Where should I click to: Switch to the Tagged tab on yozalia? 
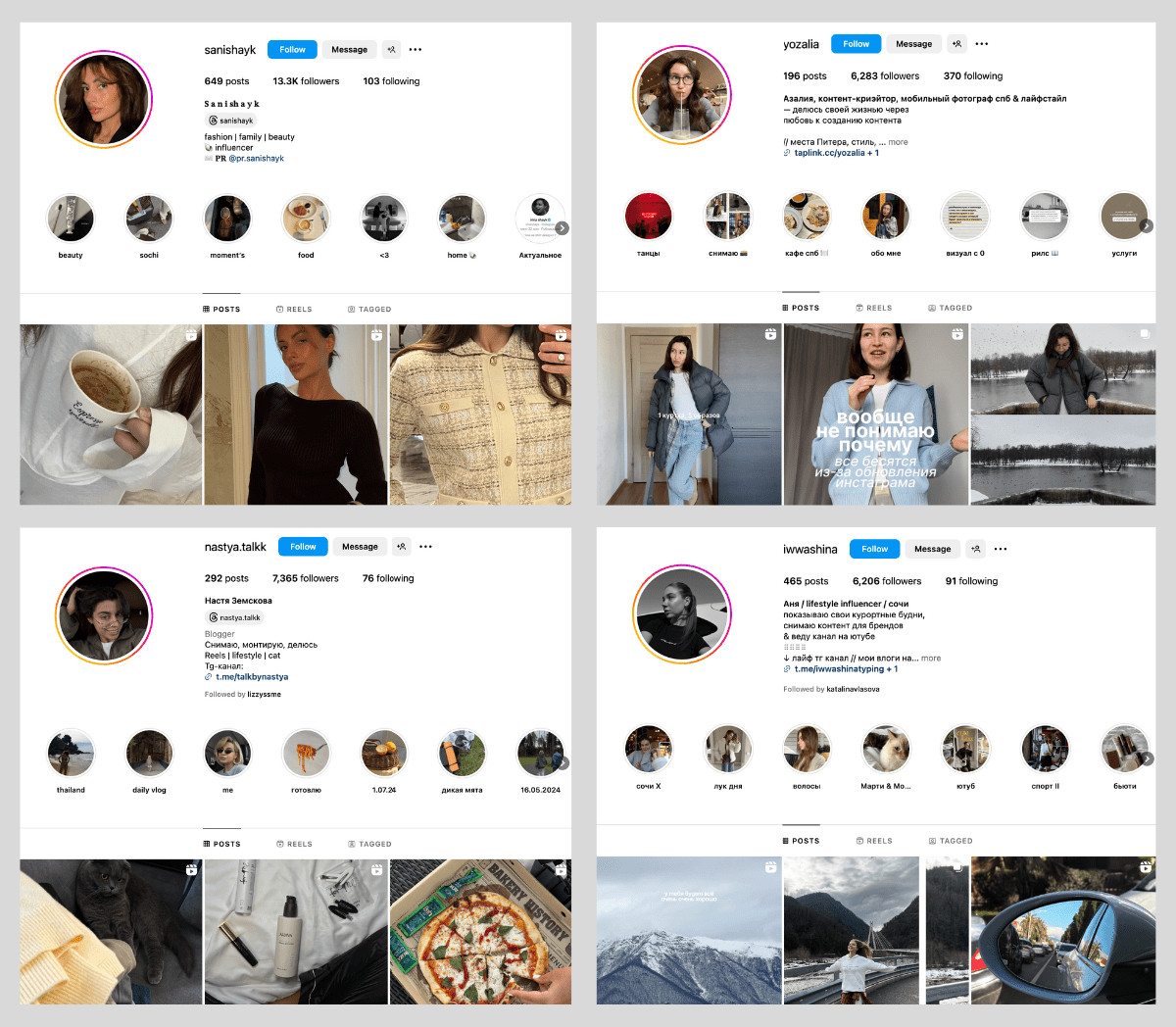(951, 308)
